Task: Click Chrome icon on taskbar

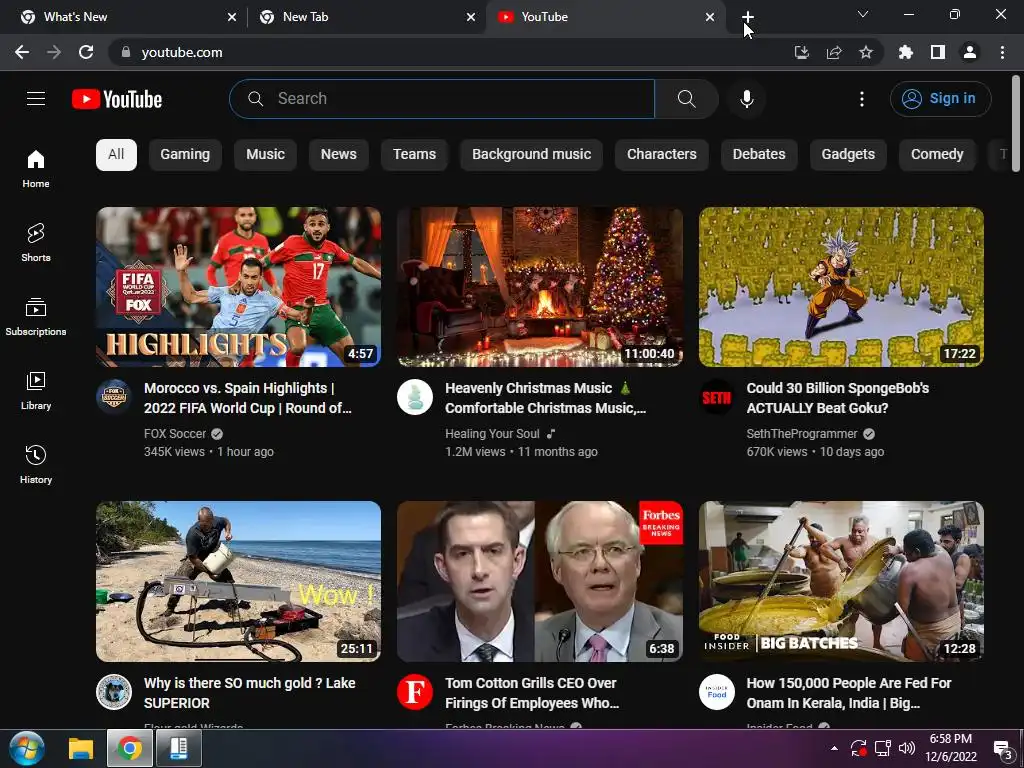Action: [129, 748]
